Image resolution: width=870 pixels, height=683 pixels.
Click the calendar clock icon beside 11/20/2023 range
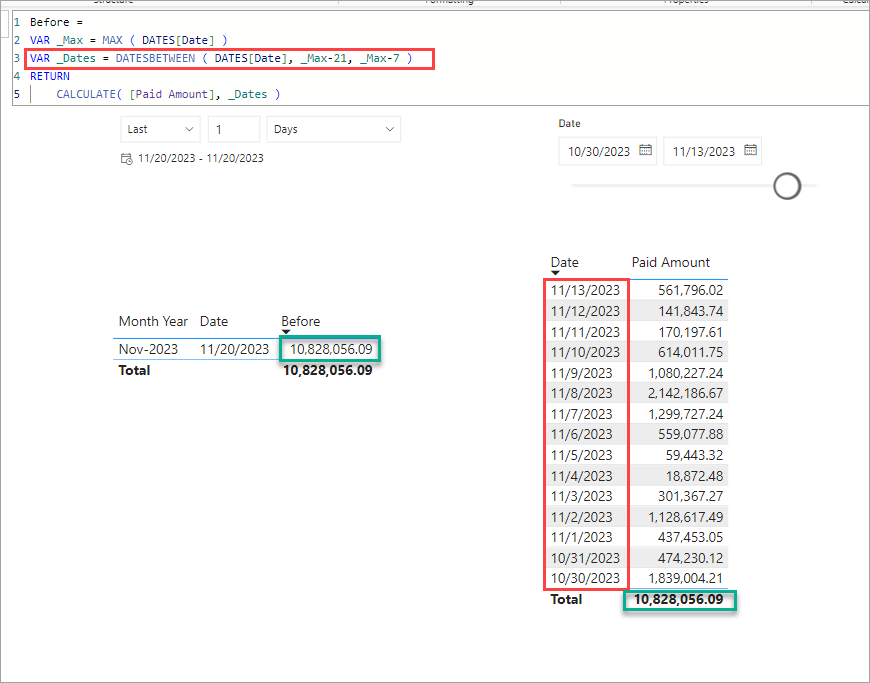point(127,159)
